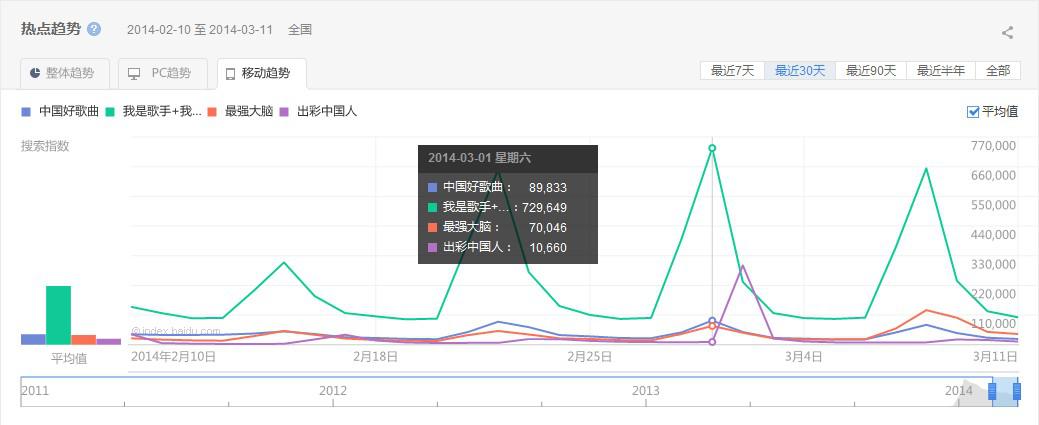Click the 2011 marker on overview timeline

34,391
